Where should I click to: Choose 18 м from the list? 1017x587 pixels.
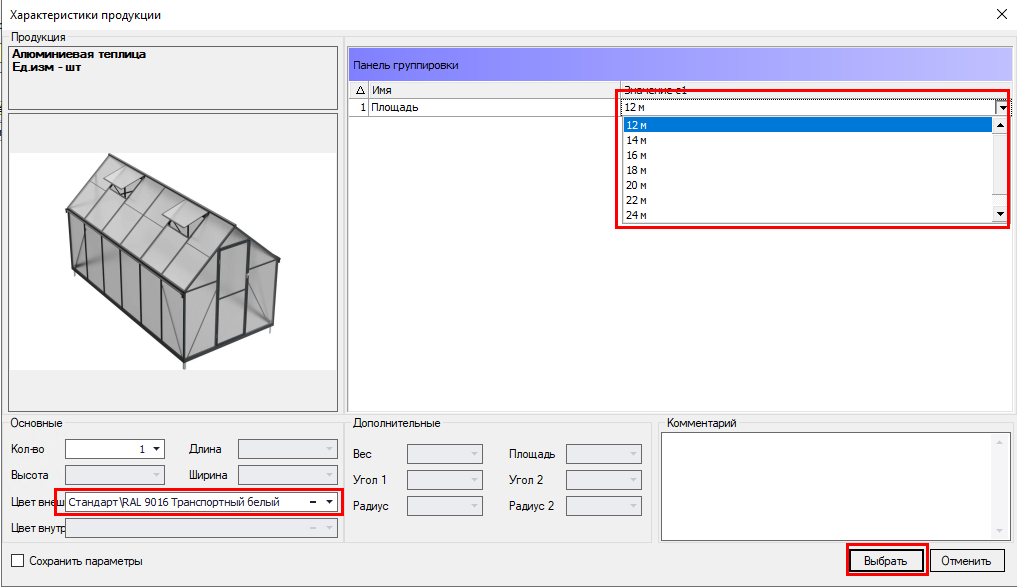[x=808, y=170]
